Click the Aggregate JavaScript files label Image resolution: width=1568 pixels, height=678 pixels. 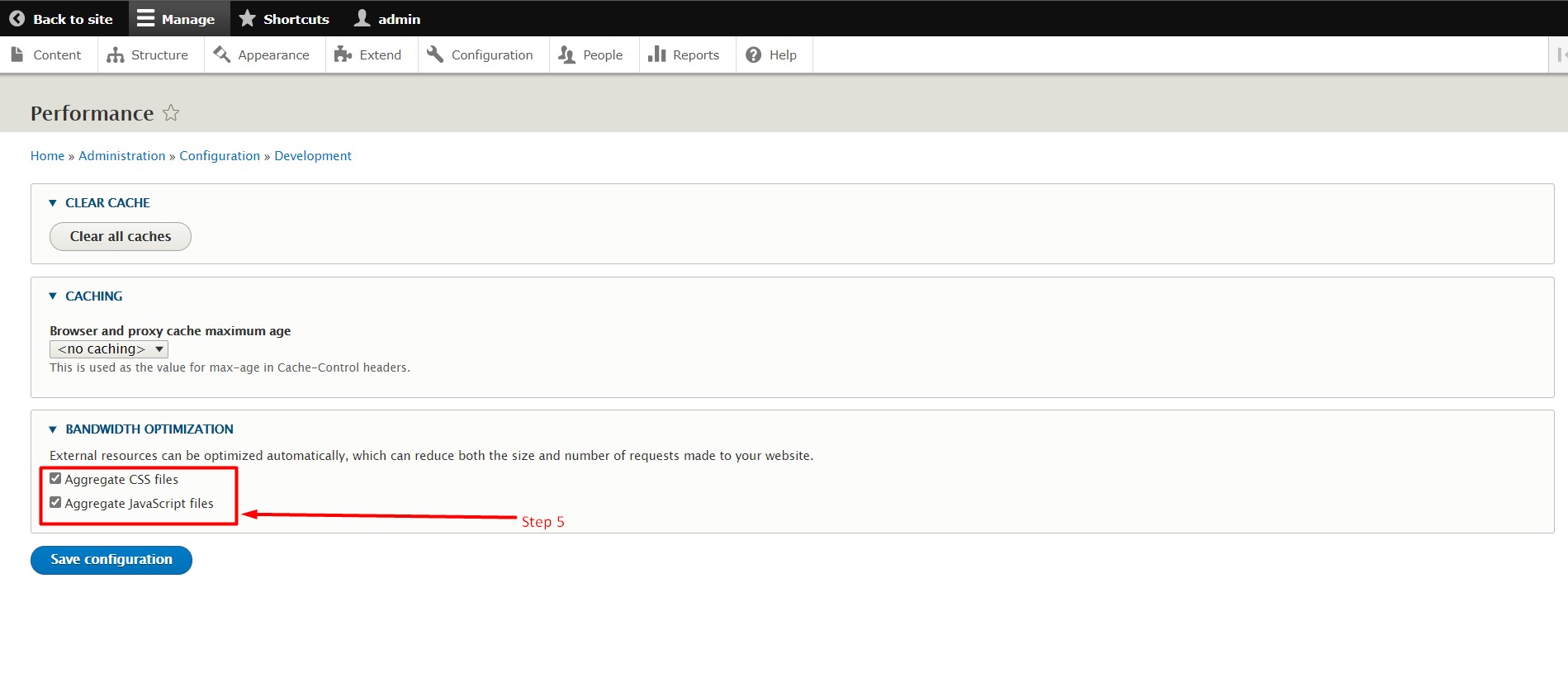[x=140, y=504]
